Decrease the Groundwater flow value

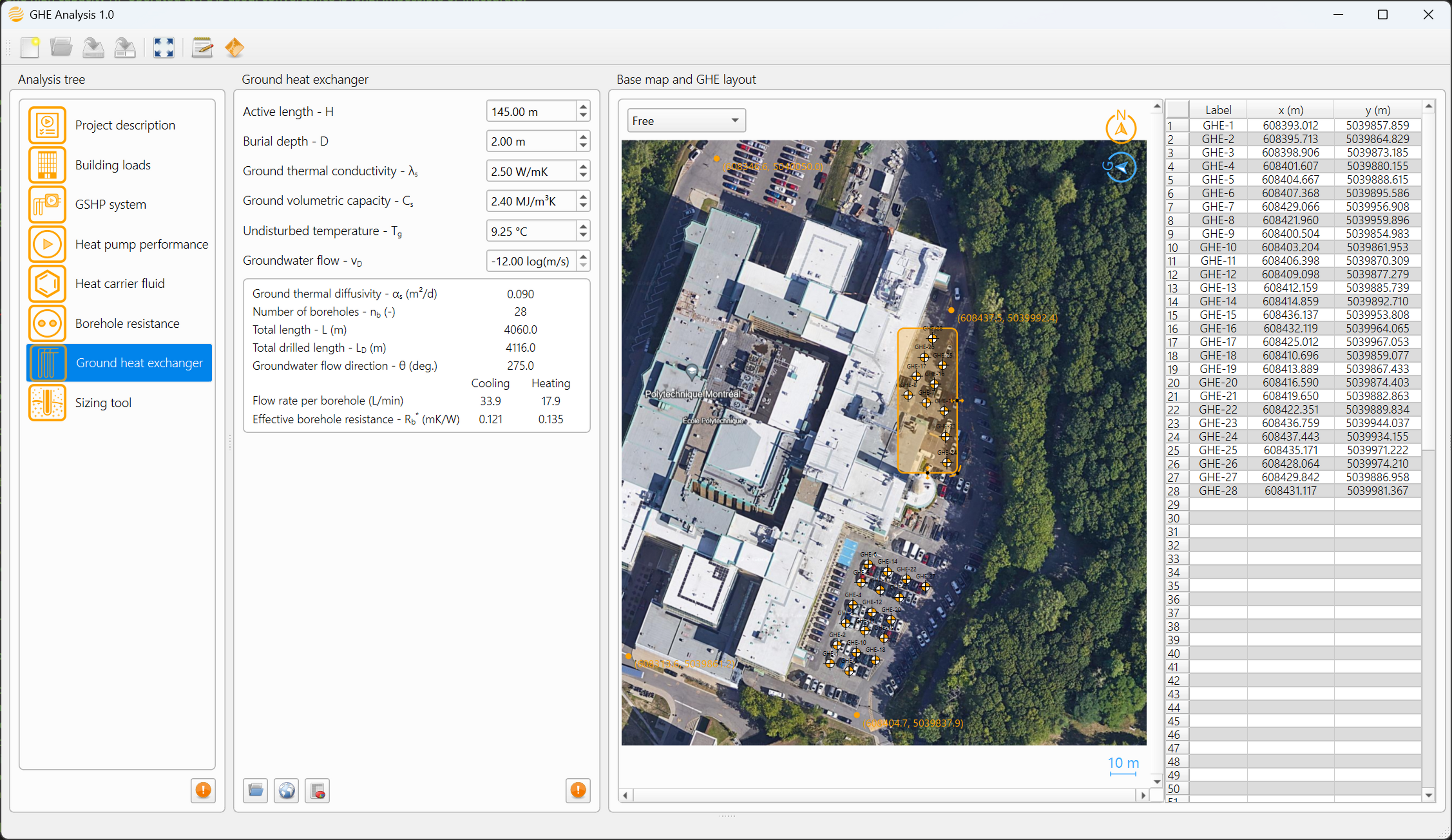click(583, 266)
